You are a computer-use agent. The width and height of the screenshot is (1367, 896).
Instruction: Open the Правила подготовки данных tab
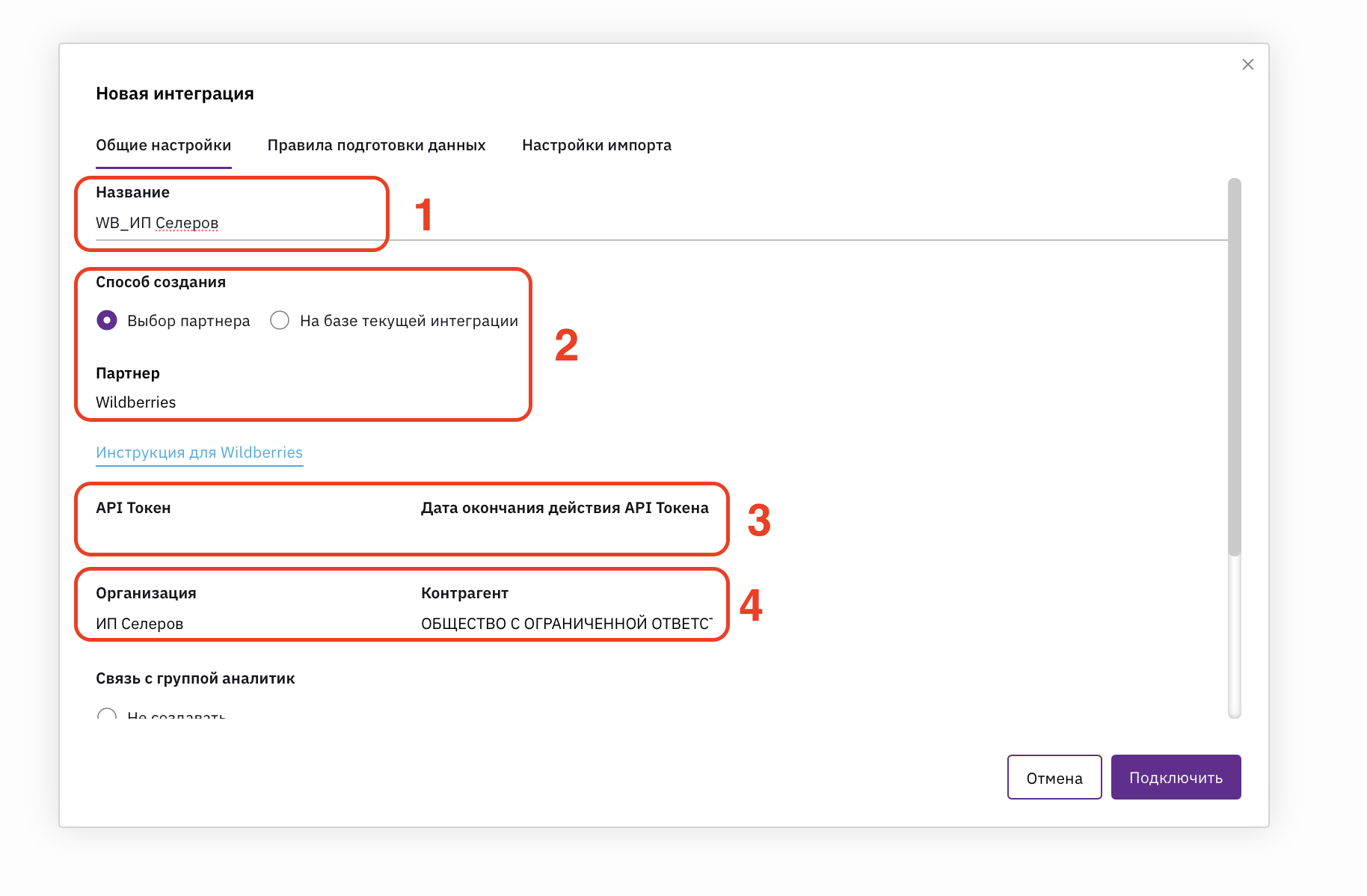(x=376, y=145)
